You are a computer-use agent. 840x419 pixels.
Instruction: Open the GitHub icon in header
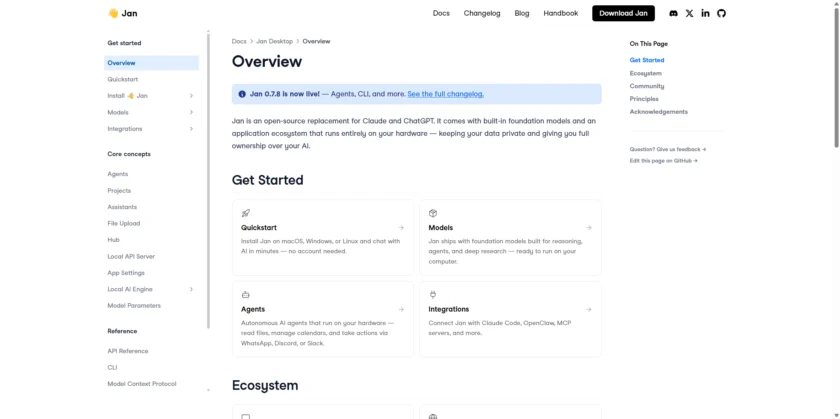point(721,13)
